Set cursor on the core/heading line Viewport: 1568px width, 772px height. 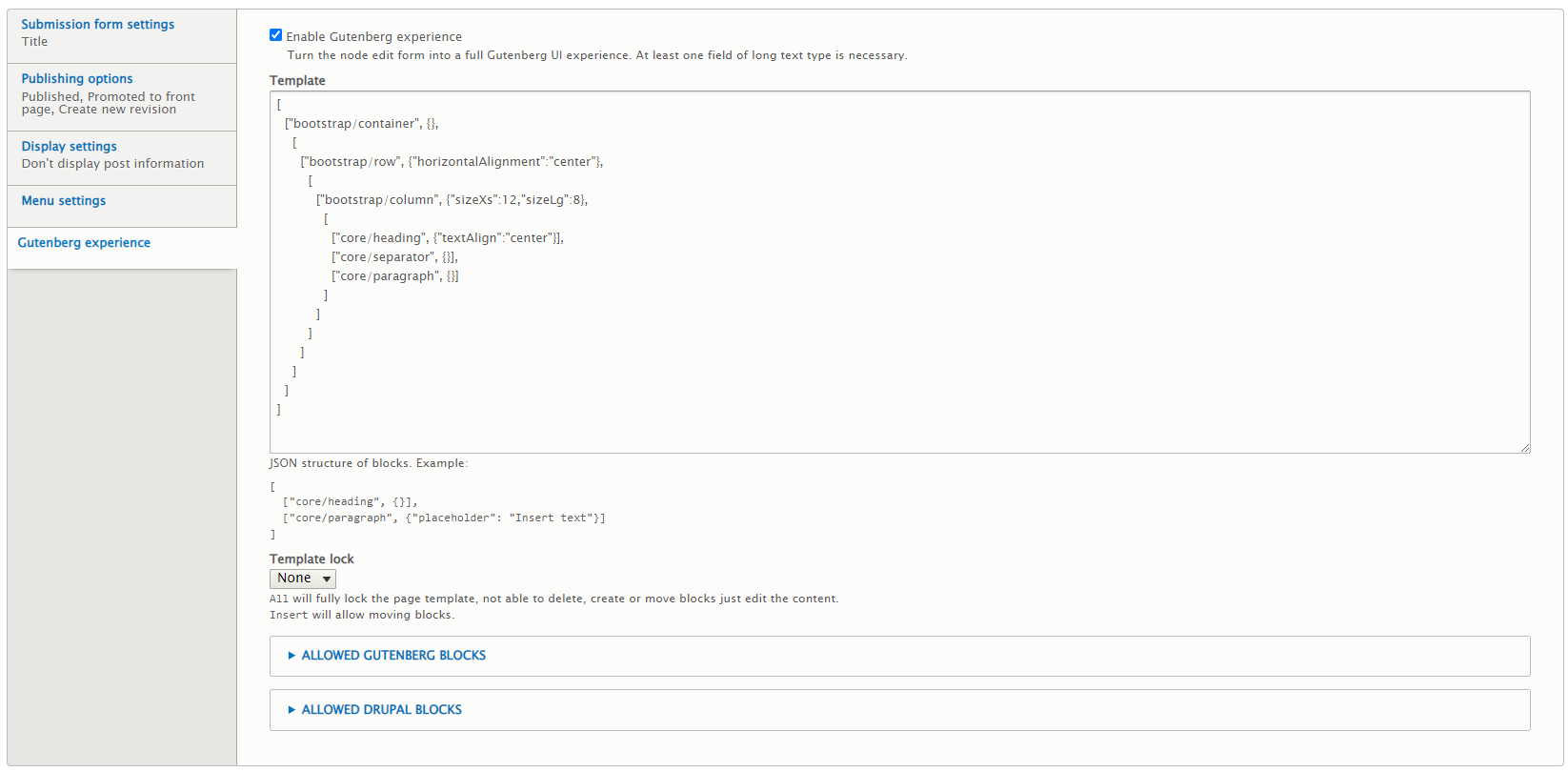pos(447,238)
